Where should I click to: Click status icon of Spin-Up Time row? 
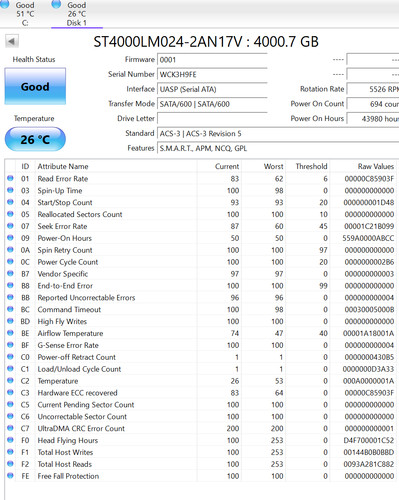coord(10,190)
